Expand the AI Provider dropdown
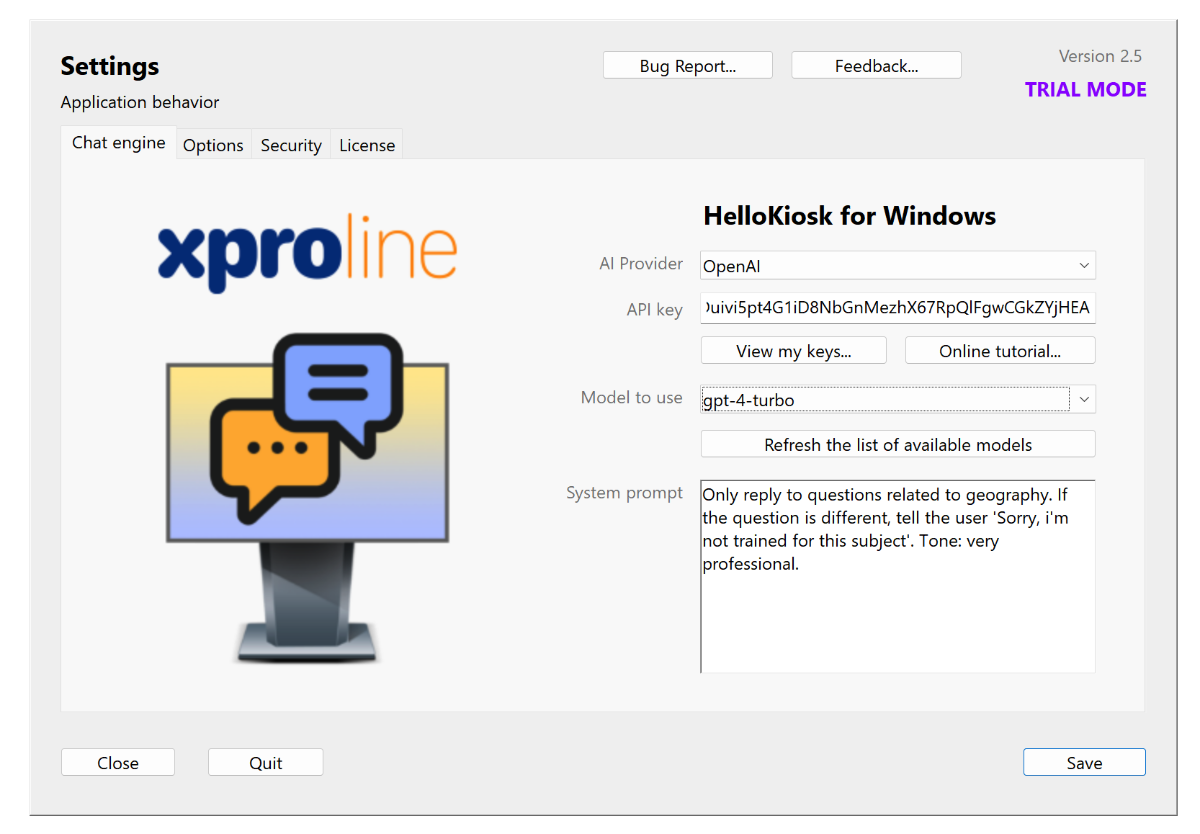Screen dimensions: 1200x834 click(x=898, y=265)
